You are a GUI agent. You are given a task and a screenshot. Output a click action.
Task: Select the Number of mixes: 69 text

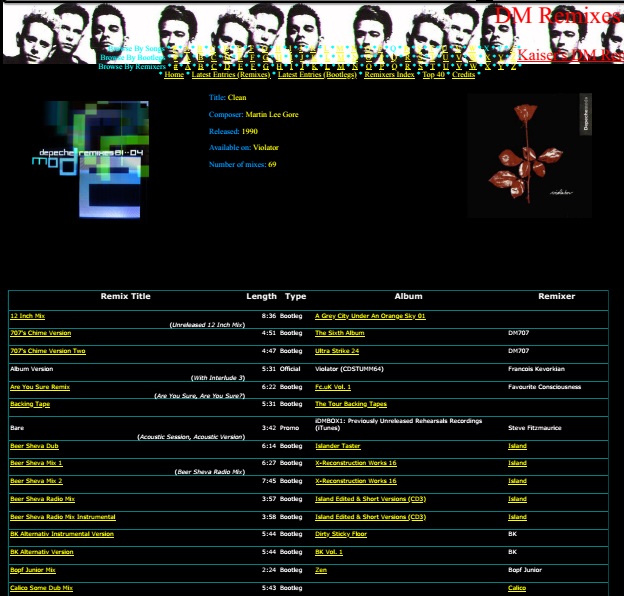tap(242, 164)
